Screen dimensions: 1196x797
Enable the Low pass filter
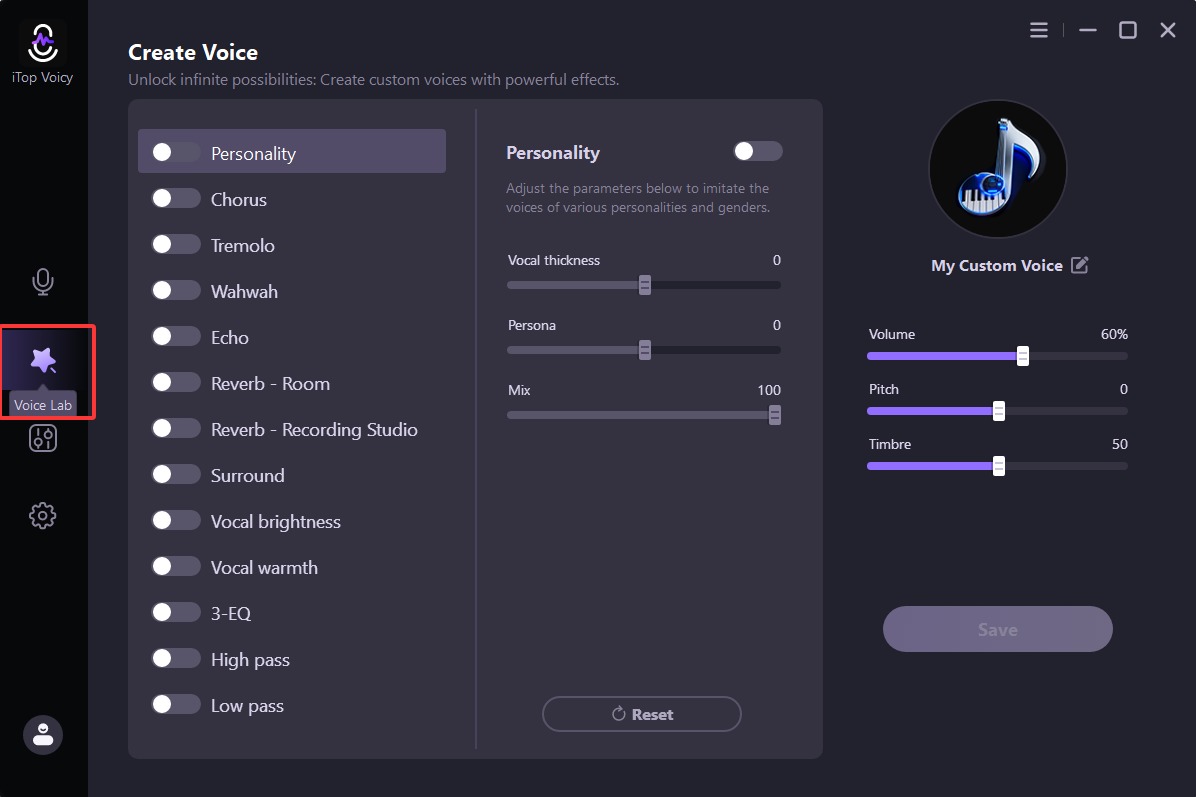click(176, 704)
